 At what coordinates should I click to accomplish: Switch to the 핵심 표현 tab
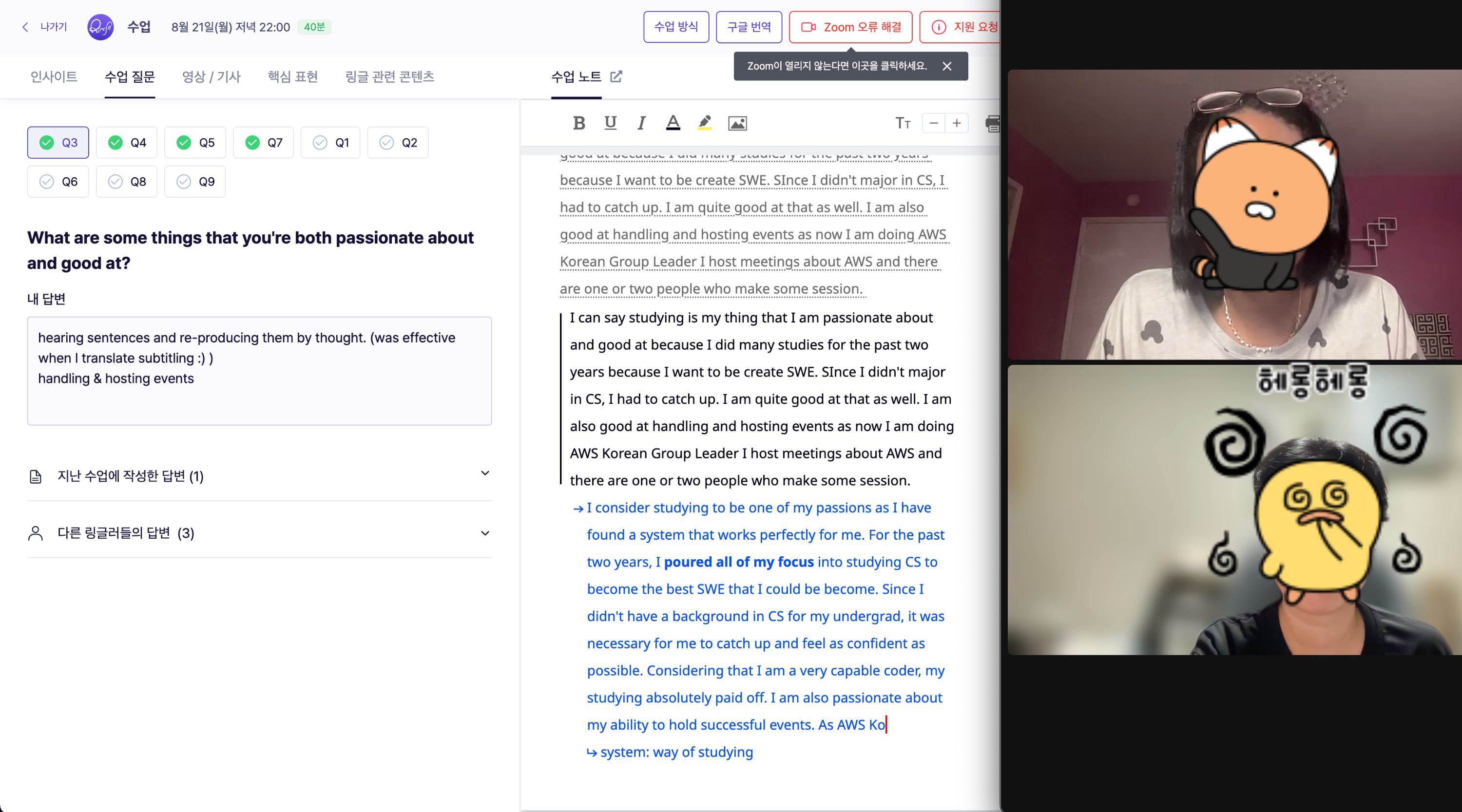click(292, 76)
